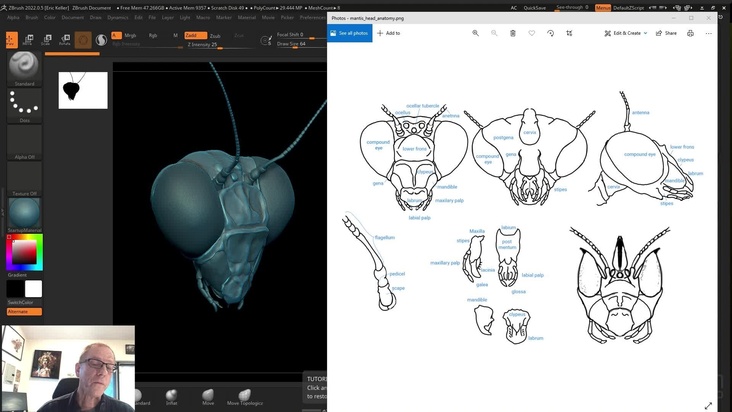Click the Share button
This screenshot has width=732, height=412.
click(x=666, y=33)
